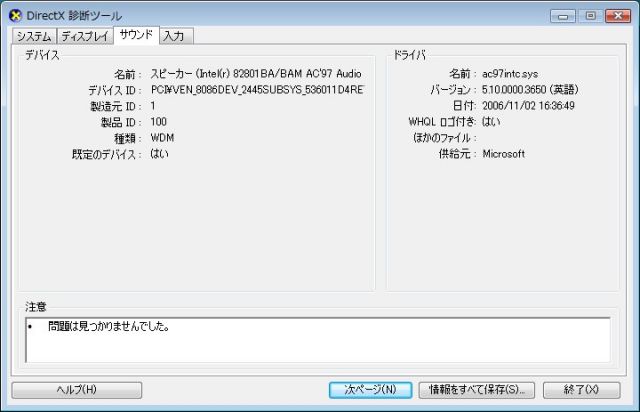640x412 pixels.
Task: Select the サウンド tab
Action: click(x=135, y=35)
